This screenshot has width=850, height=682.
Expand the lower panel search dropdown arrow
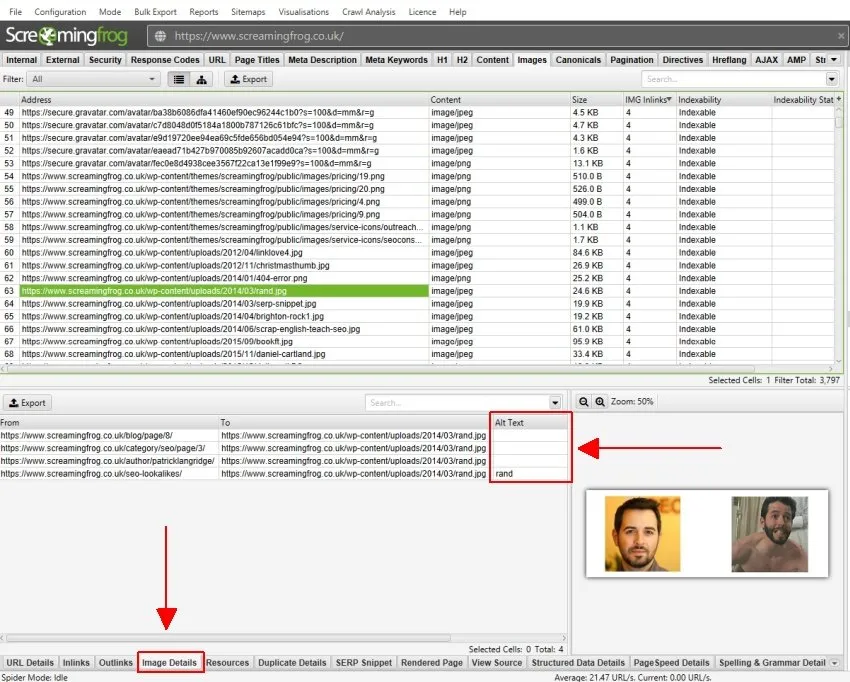pos(556,403)
